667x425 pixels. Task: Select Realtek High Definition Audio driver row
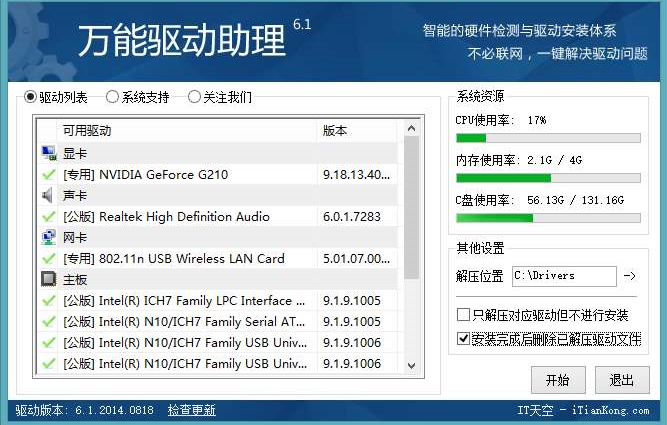pos(219,217)
